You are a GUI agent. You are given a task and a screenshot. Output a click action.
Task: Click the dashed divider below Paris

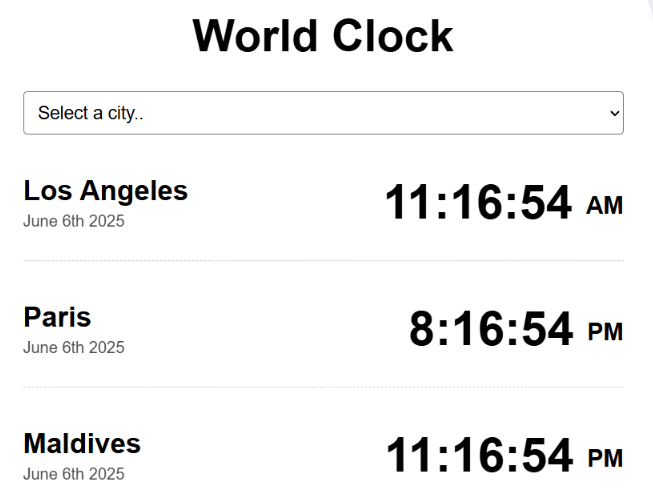322,387
